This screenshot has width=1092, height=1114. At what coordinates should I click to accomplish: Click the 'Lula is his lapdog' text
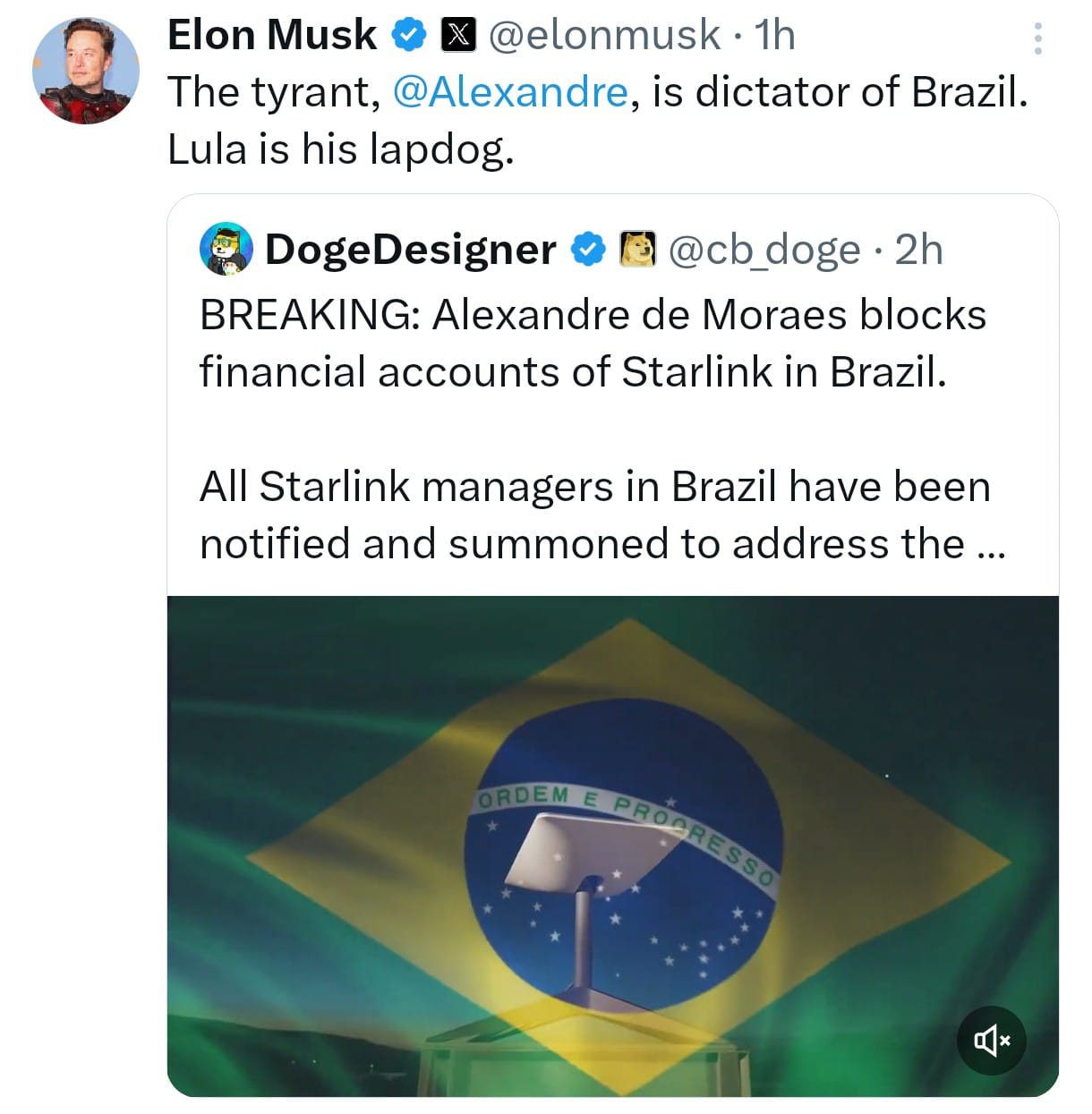pyautogui.click(x=341, y=149)
